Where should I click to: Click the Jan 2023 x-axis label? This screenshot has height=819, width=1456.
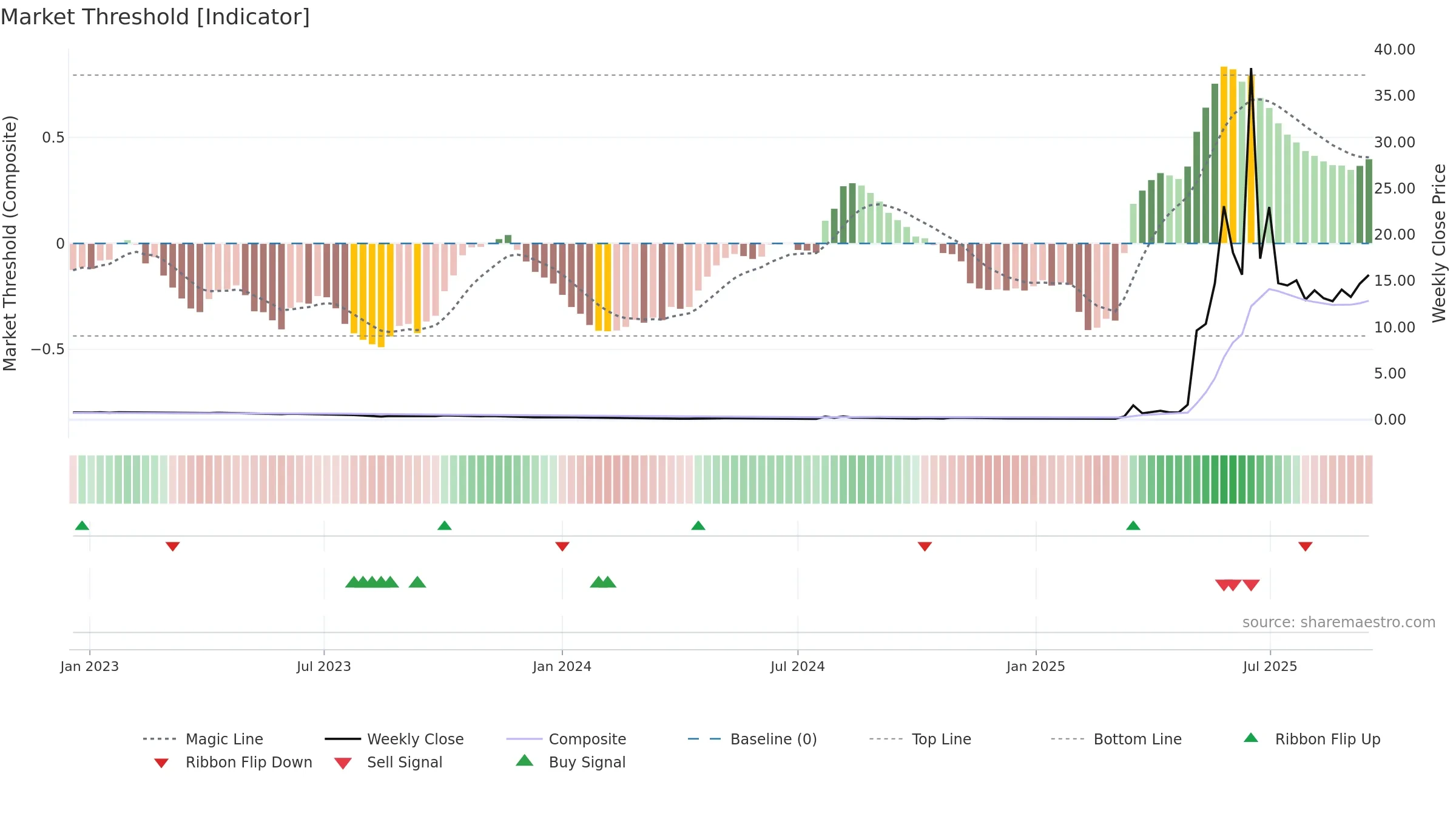tap(90, 666)
